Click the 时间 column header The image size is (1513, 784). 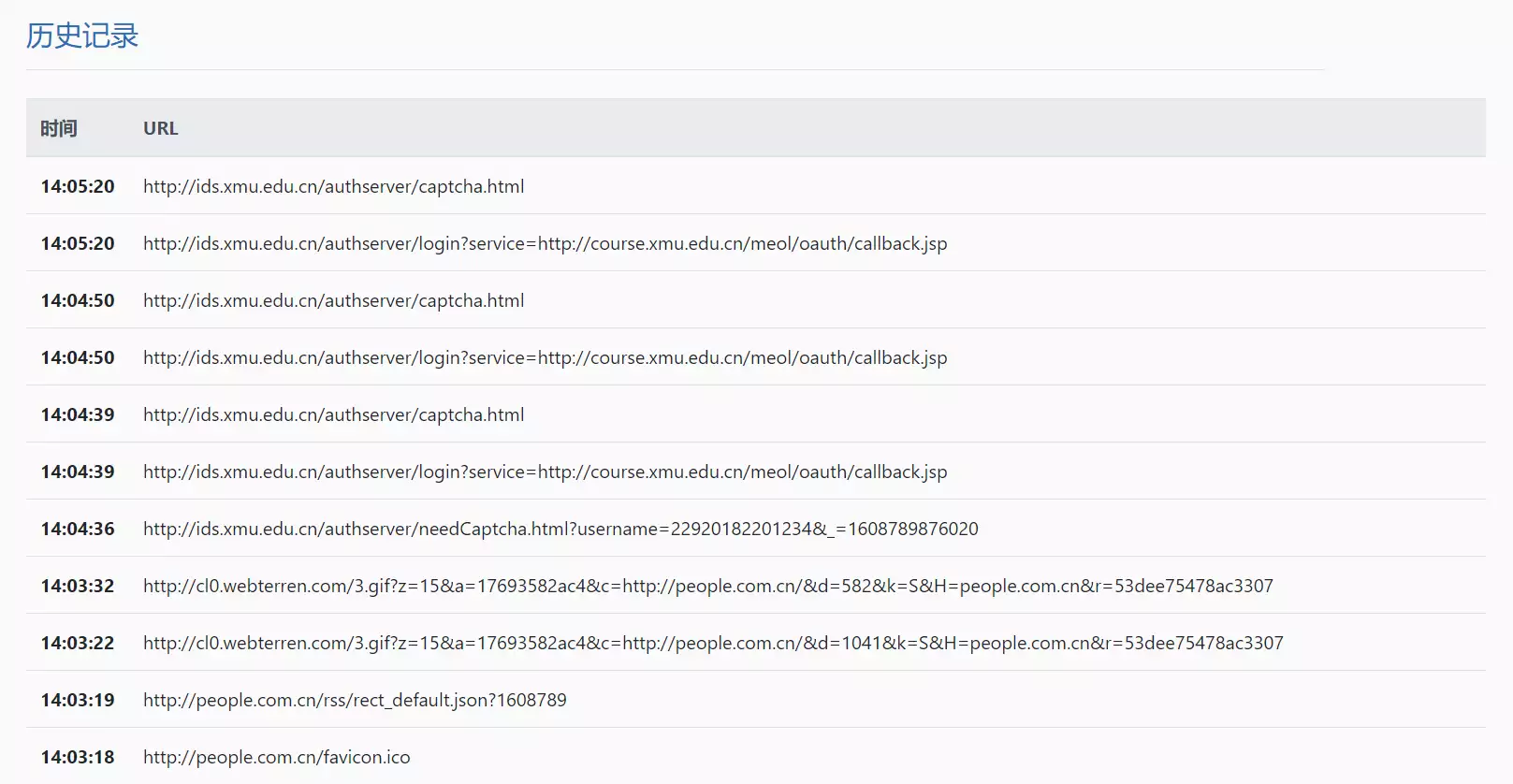click(x=58, y=128)
